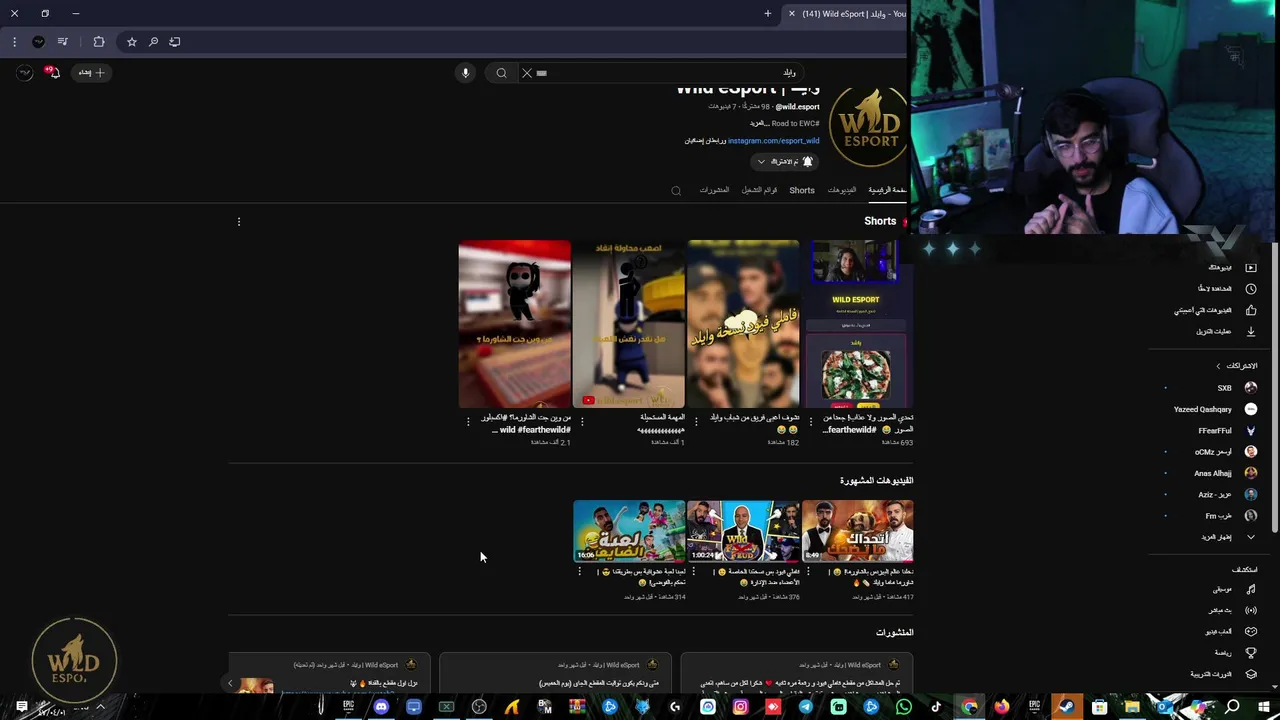Expand the Subscriptions section header arrow

point(1218,366)
